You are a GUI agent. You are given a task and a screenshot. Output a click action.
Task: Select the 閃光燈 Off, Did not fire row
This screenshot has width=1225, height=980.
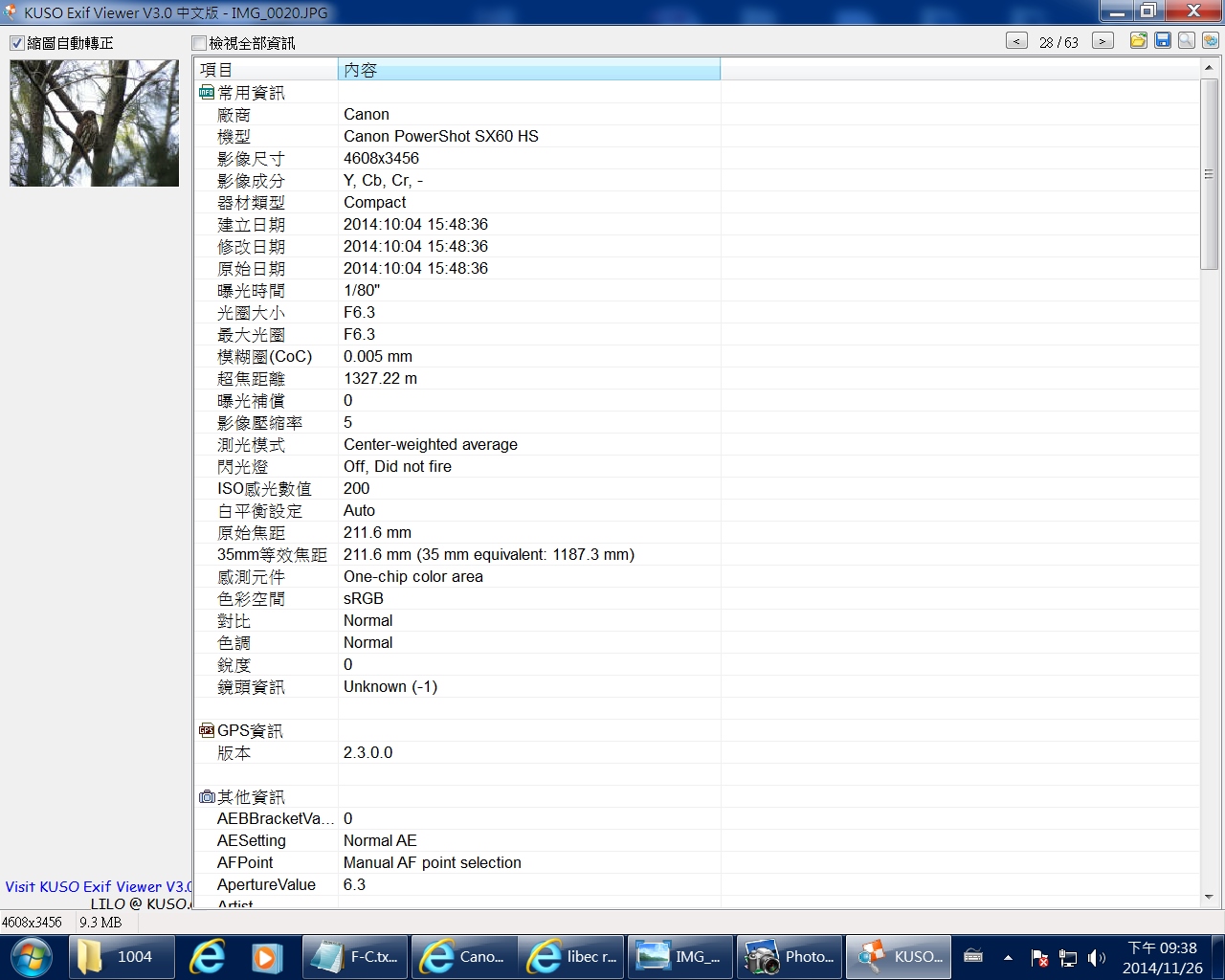click(697, 467)
